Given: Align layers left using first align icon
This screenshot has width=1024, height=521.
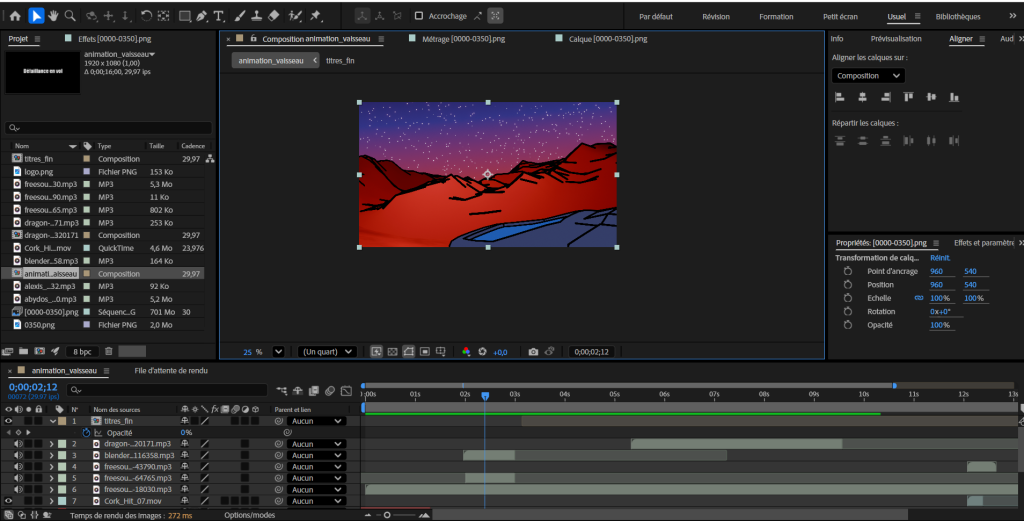Looking at the screenshot, I should click(839, 97).
